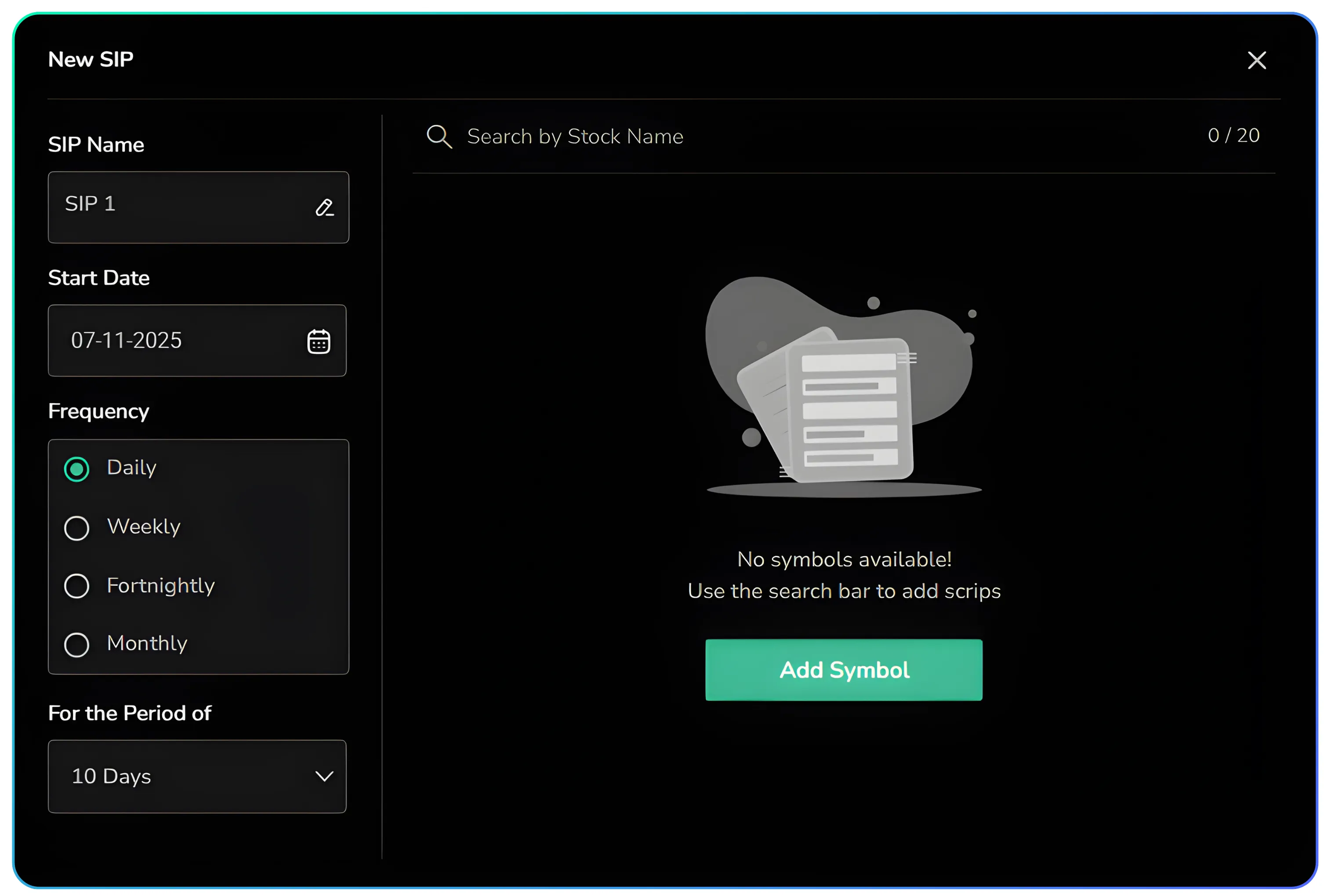Choose Fortnightly frequency
Viewport: 1324px width, 896px height.
77,586
